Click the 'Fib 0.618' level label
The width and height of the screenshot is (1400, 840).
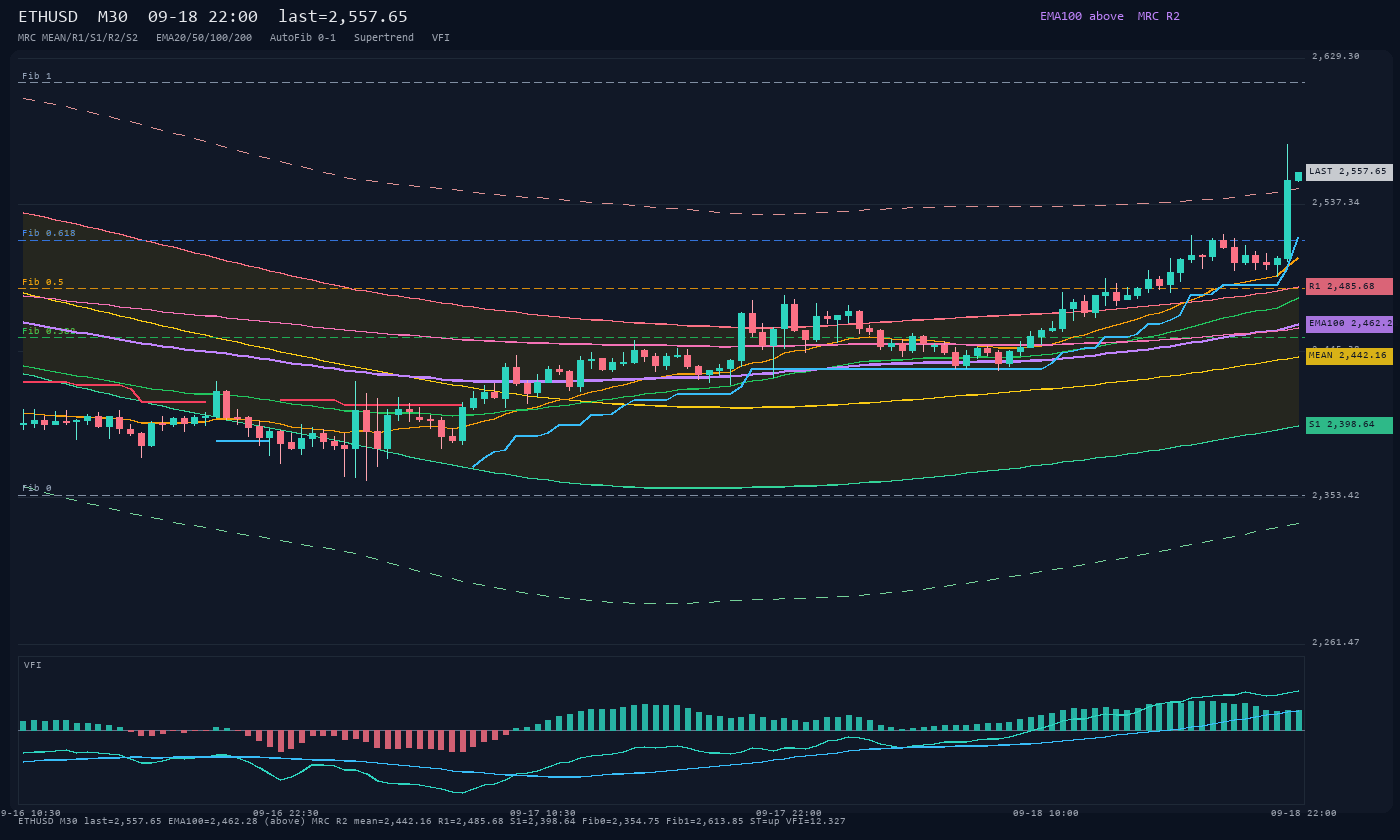[49, 233]
